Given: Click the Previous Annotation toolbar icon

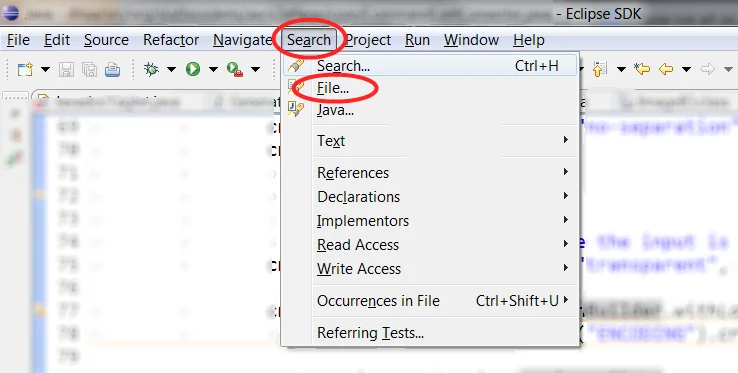Looking at the screenshot, I should point(600,69).
